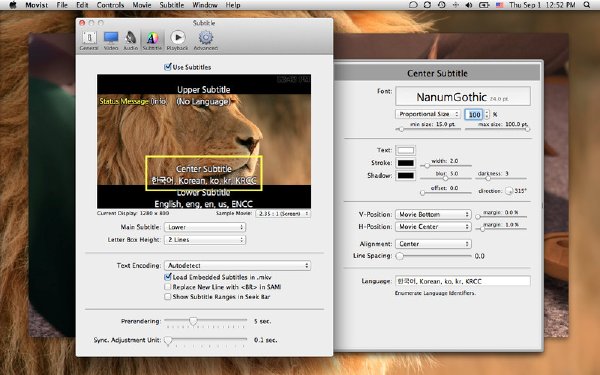Open the V-Position Movie Bottom dropdown

tap(433, 214)
